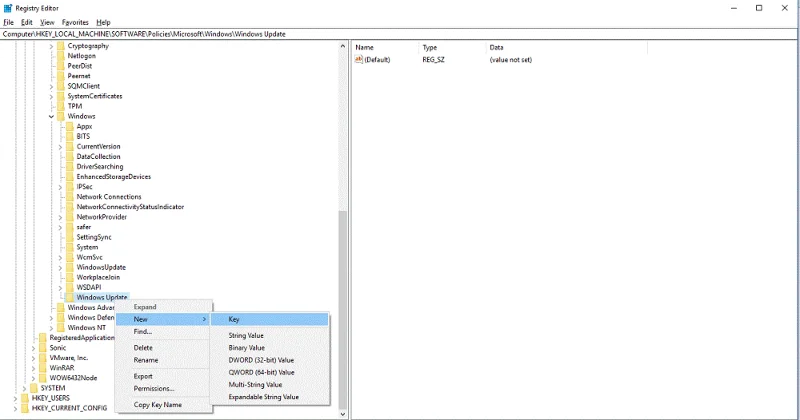Open the File menu

(x=9, y=22)
